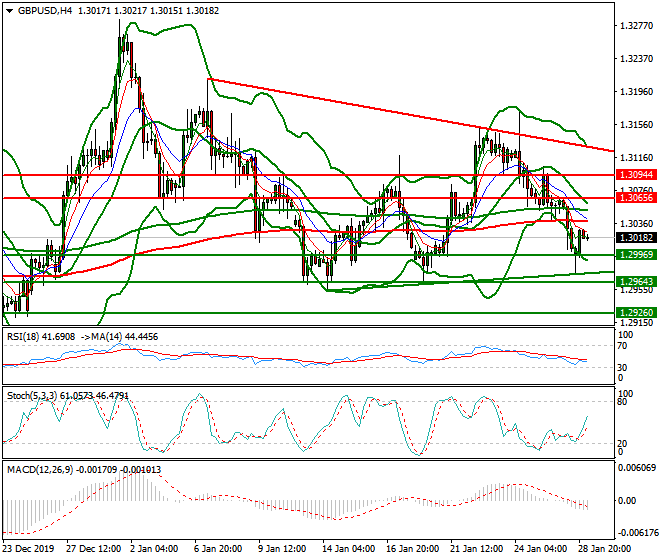This screenshot has width=660, height=560.
Task: Select the GBPUSD,H4 symbol title
Action: (45, 11)
